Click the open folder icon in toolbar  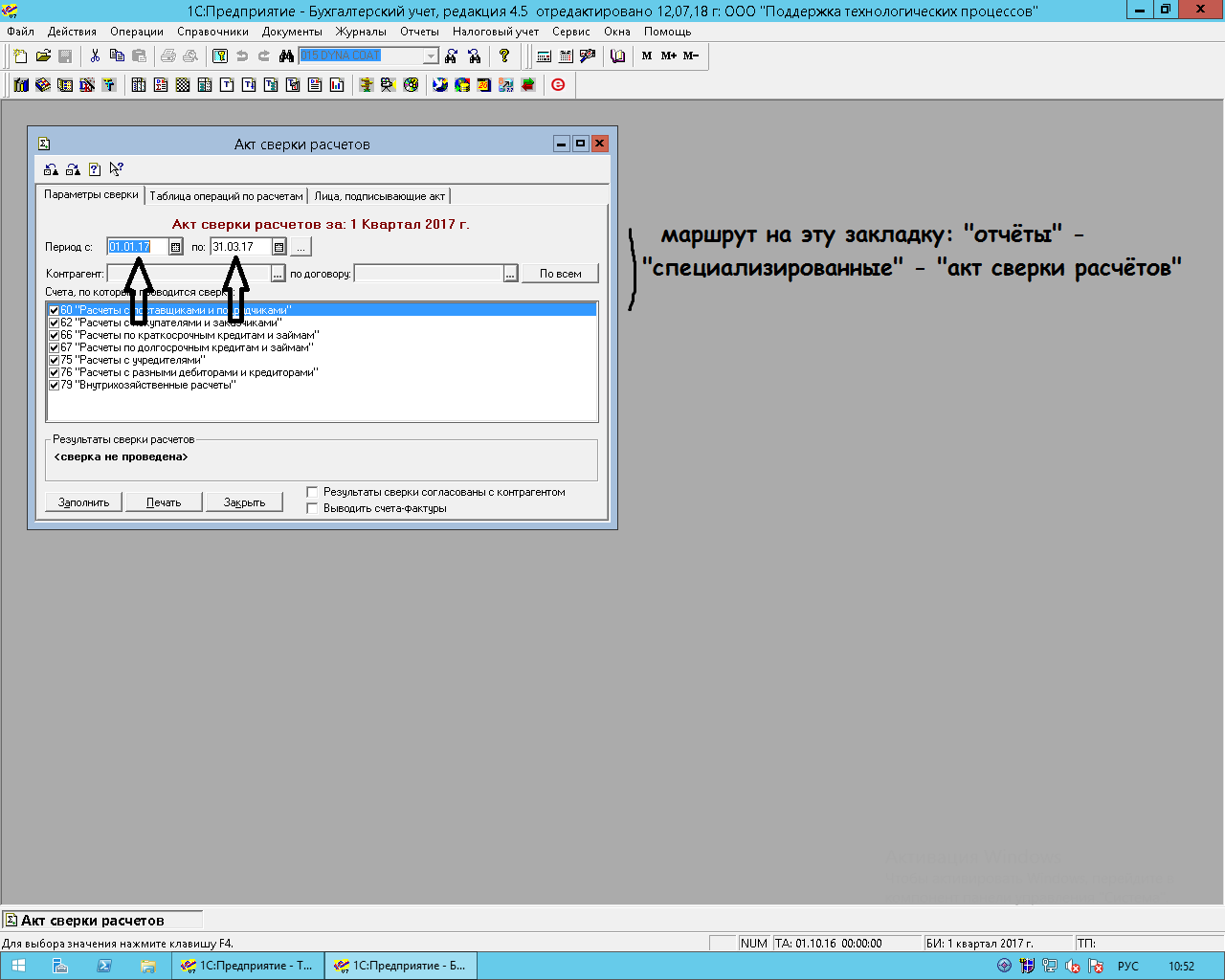43,56
